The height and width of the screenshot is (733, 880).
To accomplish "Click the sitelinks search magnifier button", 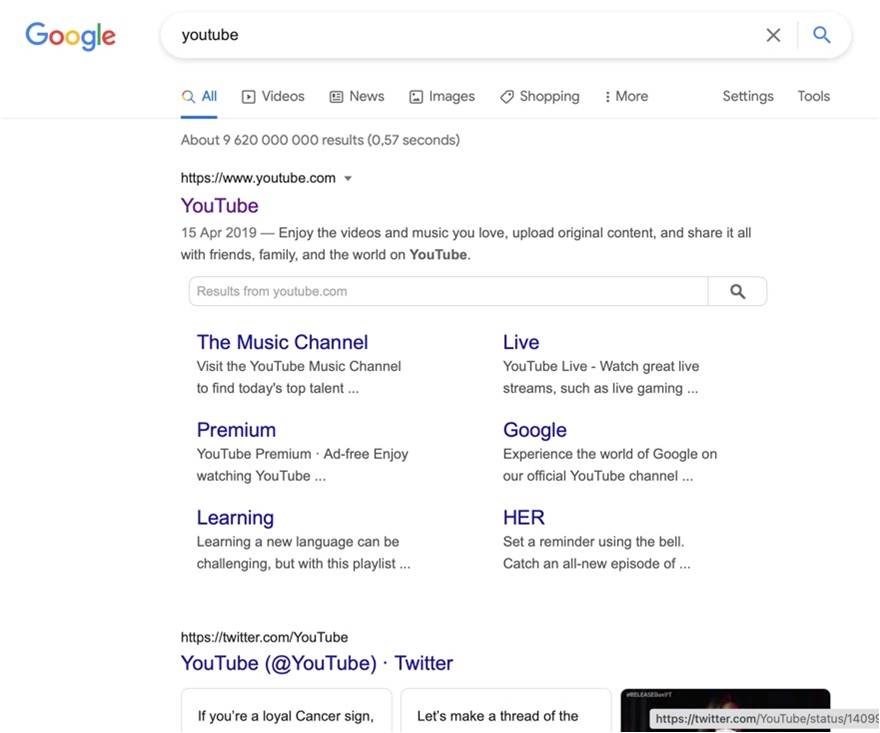I will coord(737,292).
